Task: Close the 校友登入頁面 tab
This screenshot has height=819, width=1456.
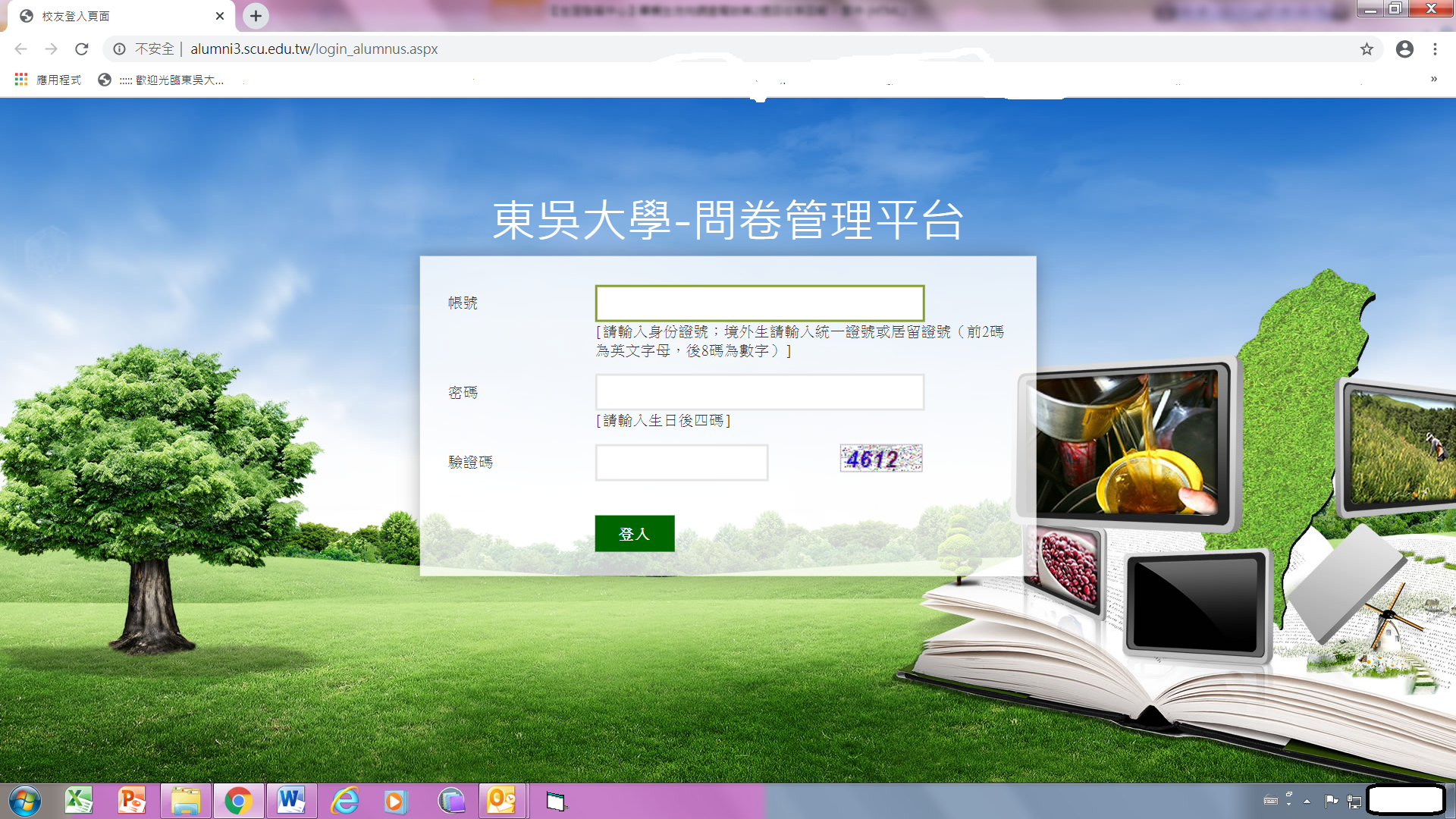Action: (220, 16)
